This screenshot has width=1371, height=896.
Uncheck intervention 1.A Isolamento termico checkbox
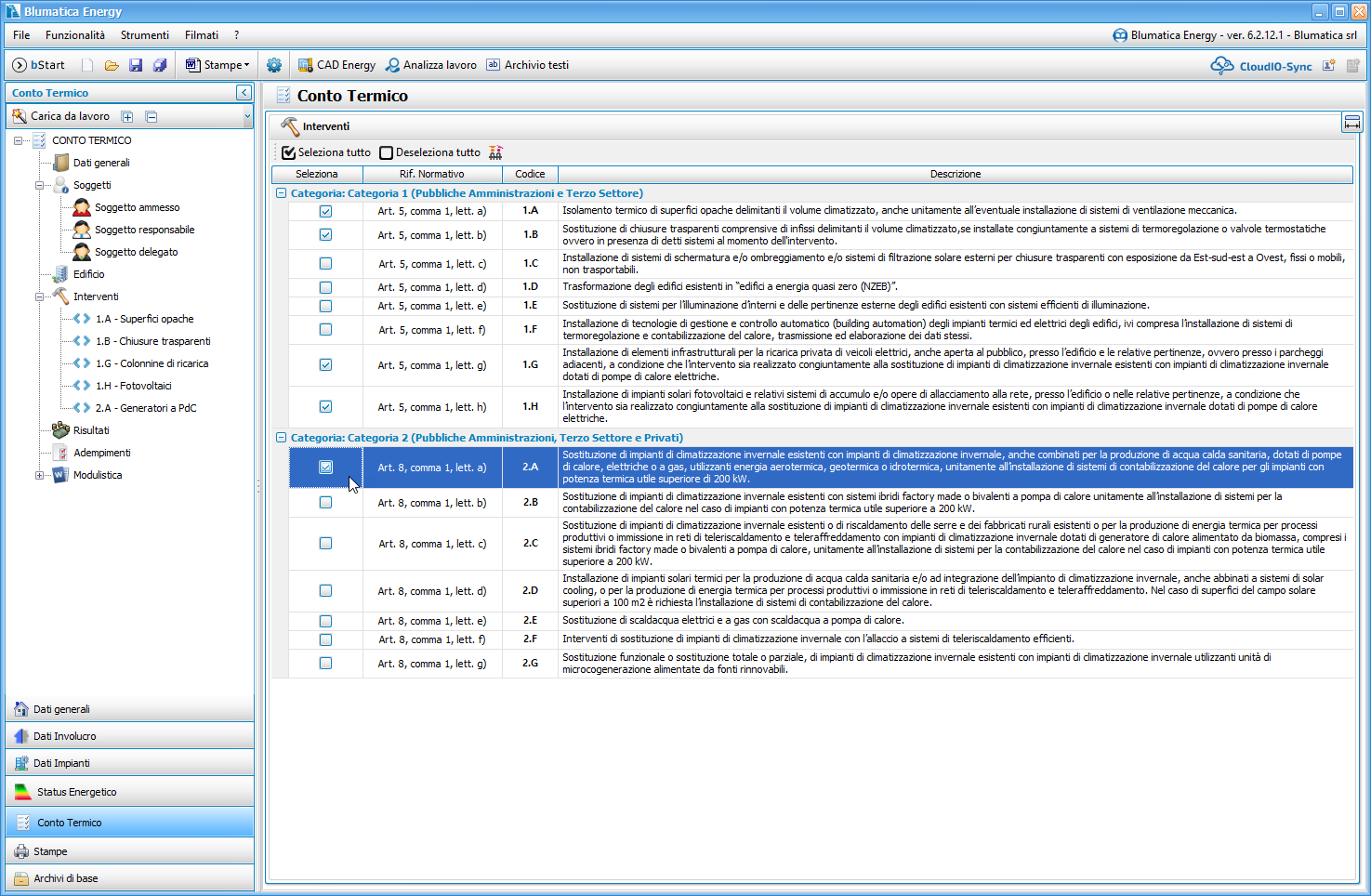tap(325, 211)
